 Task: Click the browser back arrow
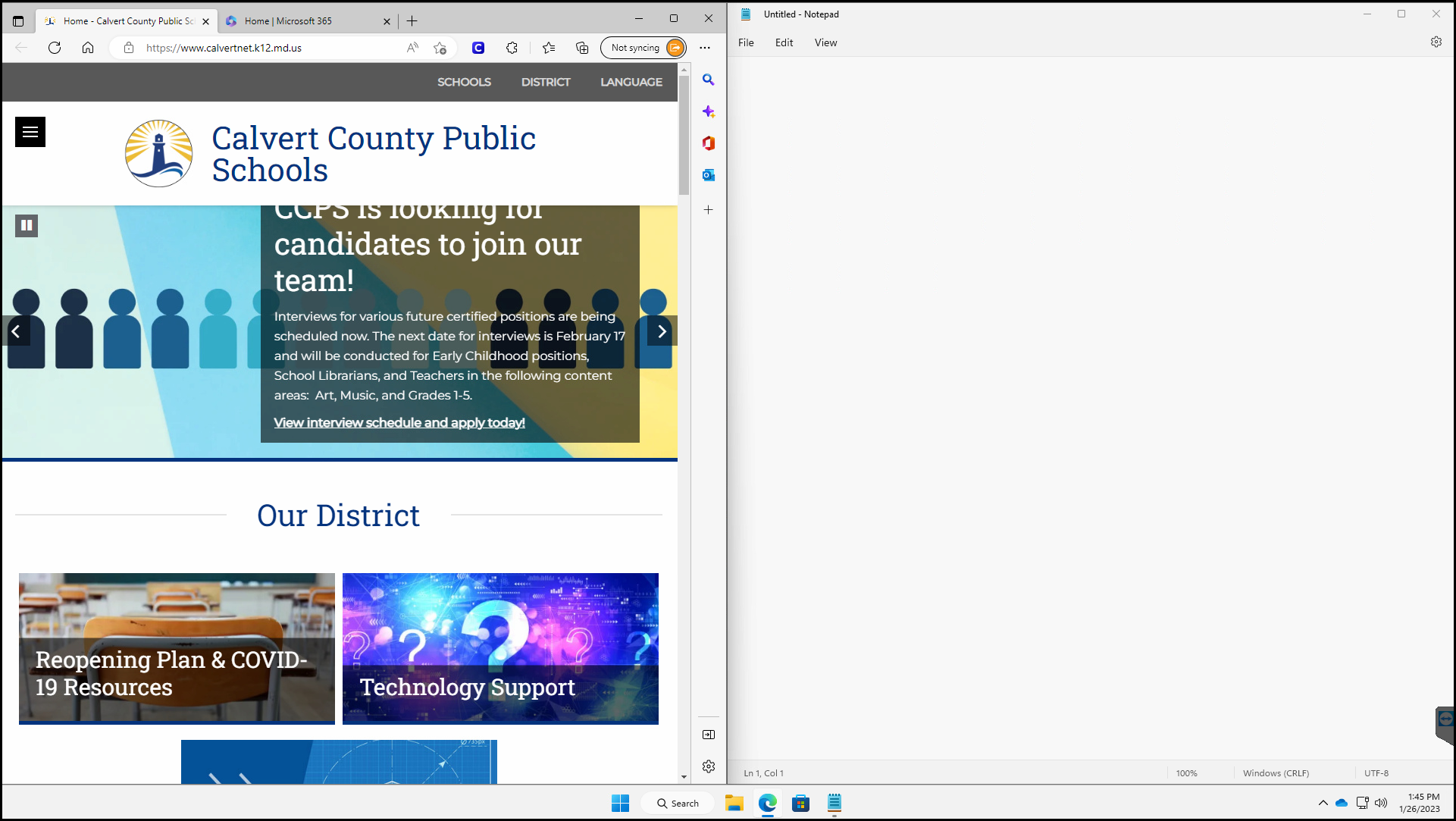click(21, 48)
